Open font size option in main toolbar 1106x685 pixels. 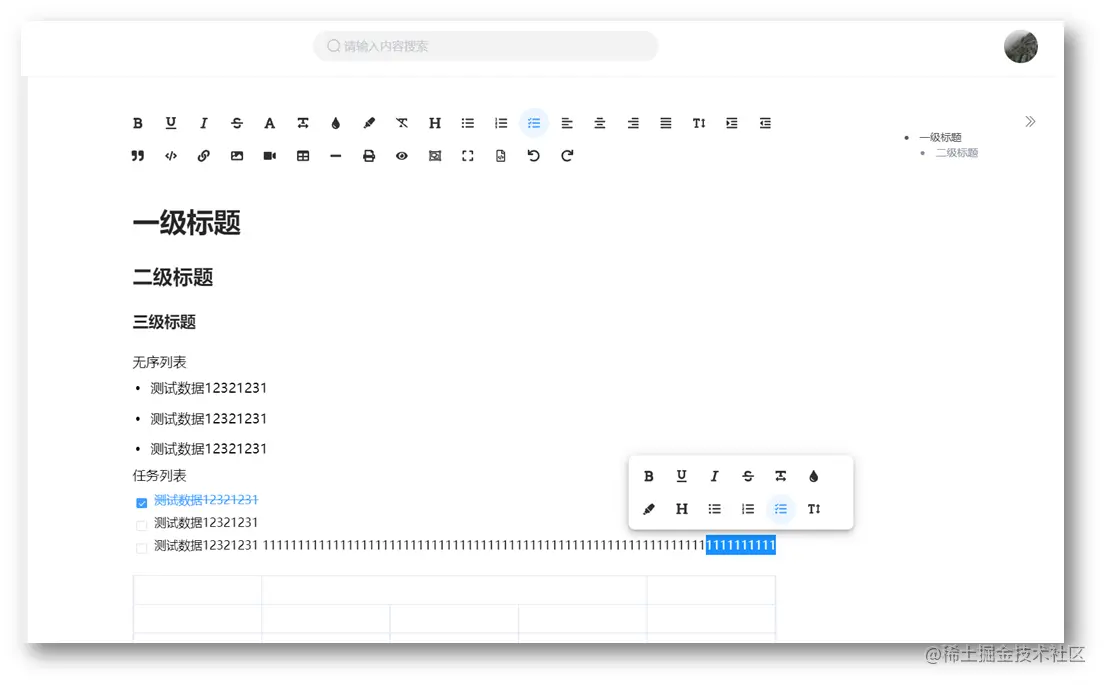pos(303,123)
